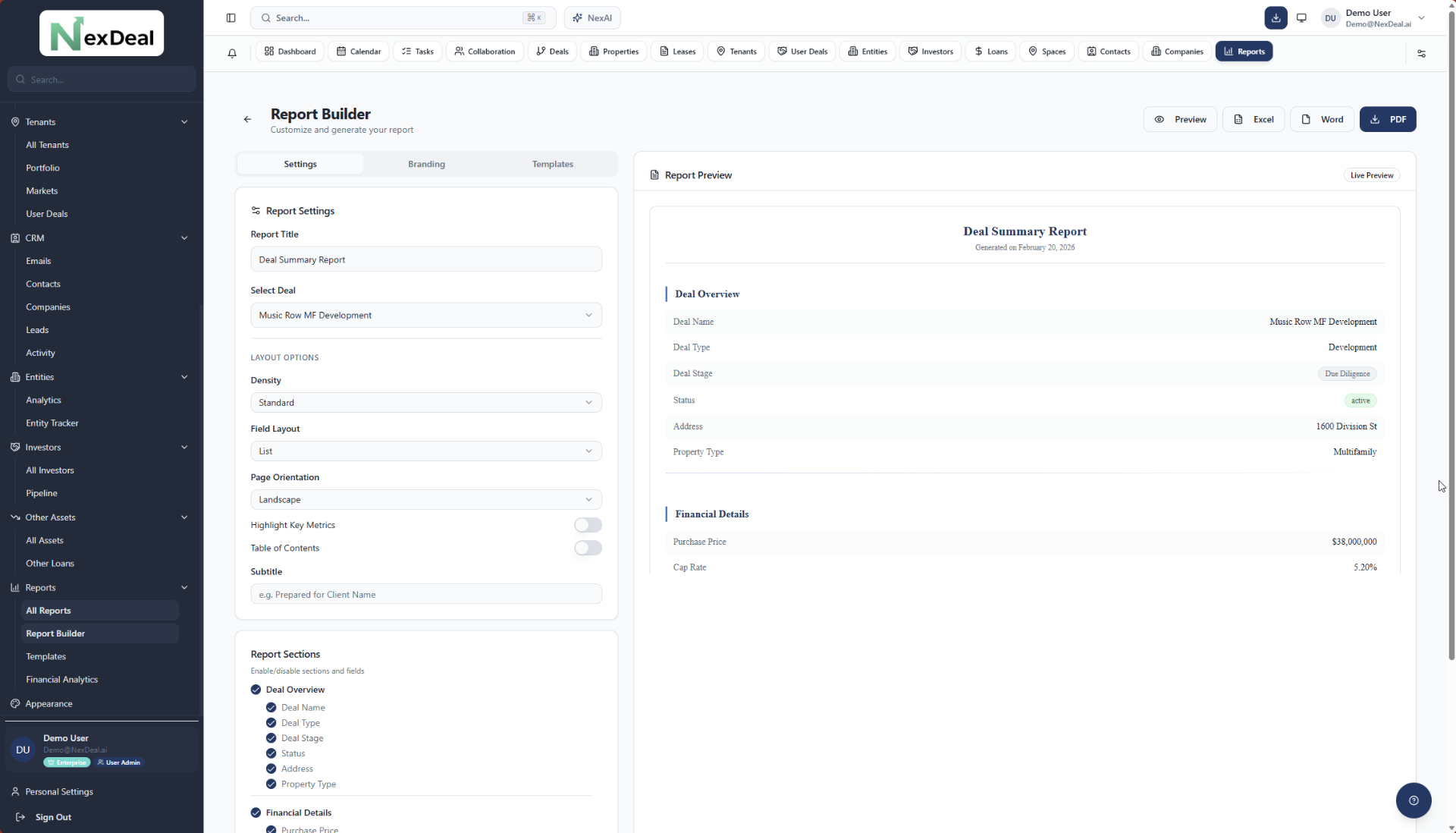This screenshot has width=1456, height=833.
Task: Open Tasks in top navigation
Action: tap(418, 51)
